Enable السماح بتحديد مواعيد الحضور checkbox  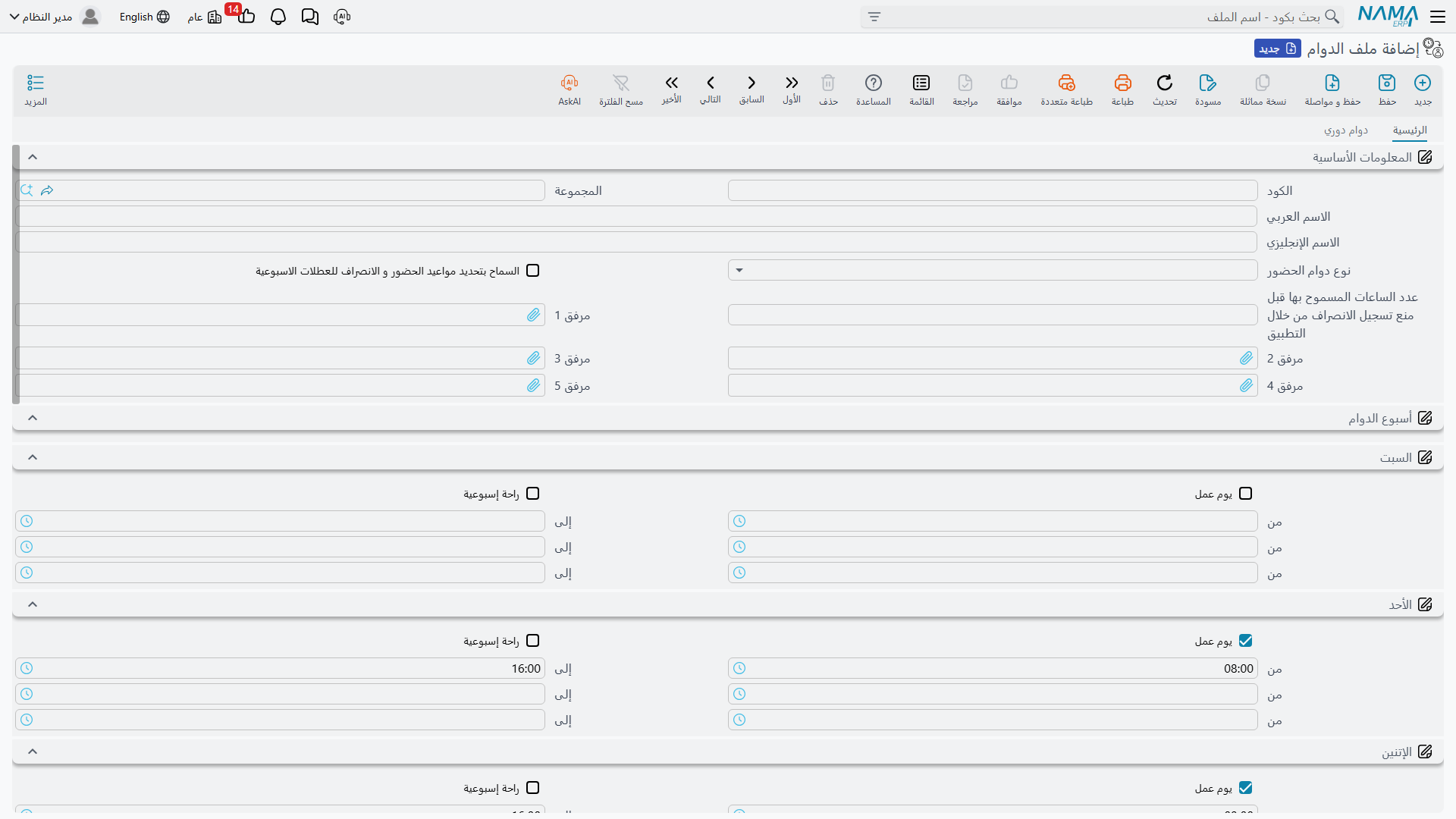point(533,271)
